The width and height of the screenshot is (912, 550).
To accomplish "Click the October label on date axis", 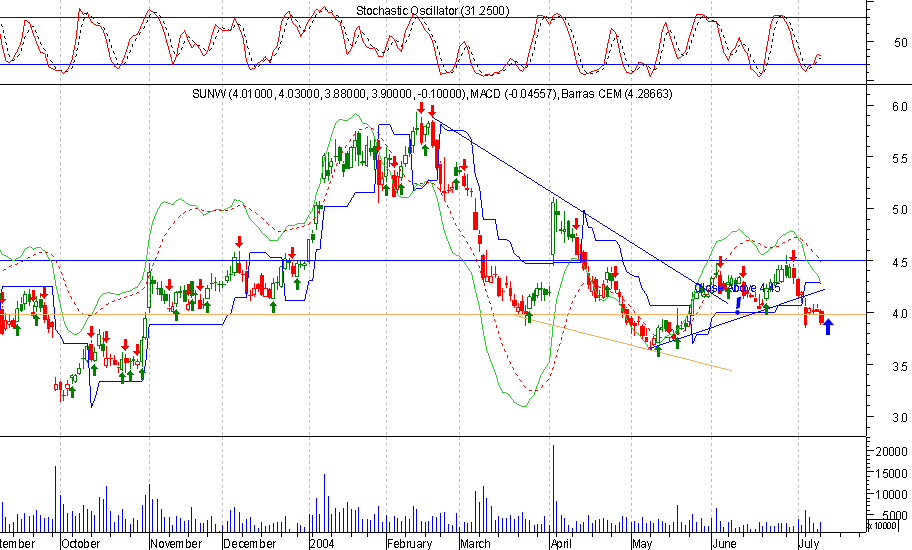I will [x=81, y=544].
